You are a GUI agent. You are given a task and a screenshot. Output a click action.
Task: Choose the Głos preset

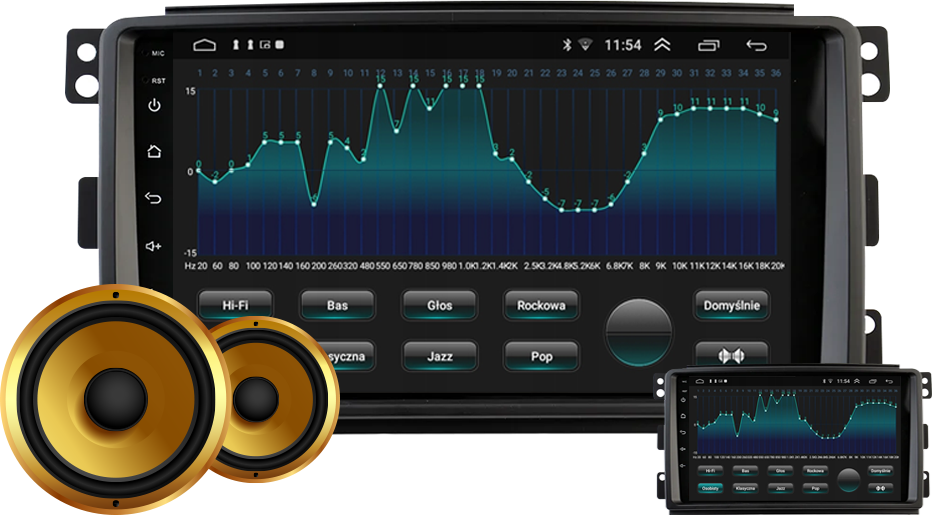439,305
